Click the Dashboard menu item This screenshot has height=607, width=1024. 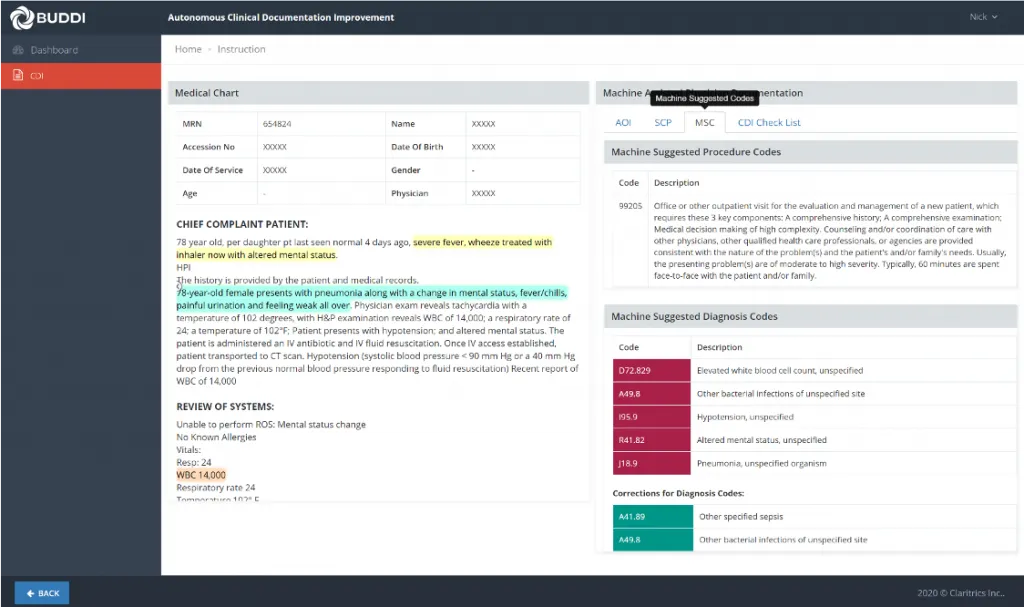coord(54,50)
